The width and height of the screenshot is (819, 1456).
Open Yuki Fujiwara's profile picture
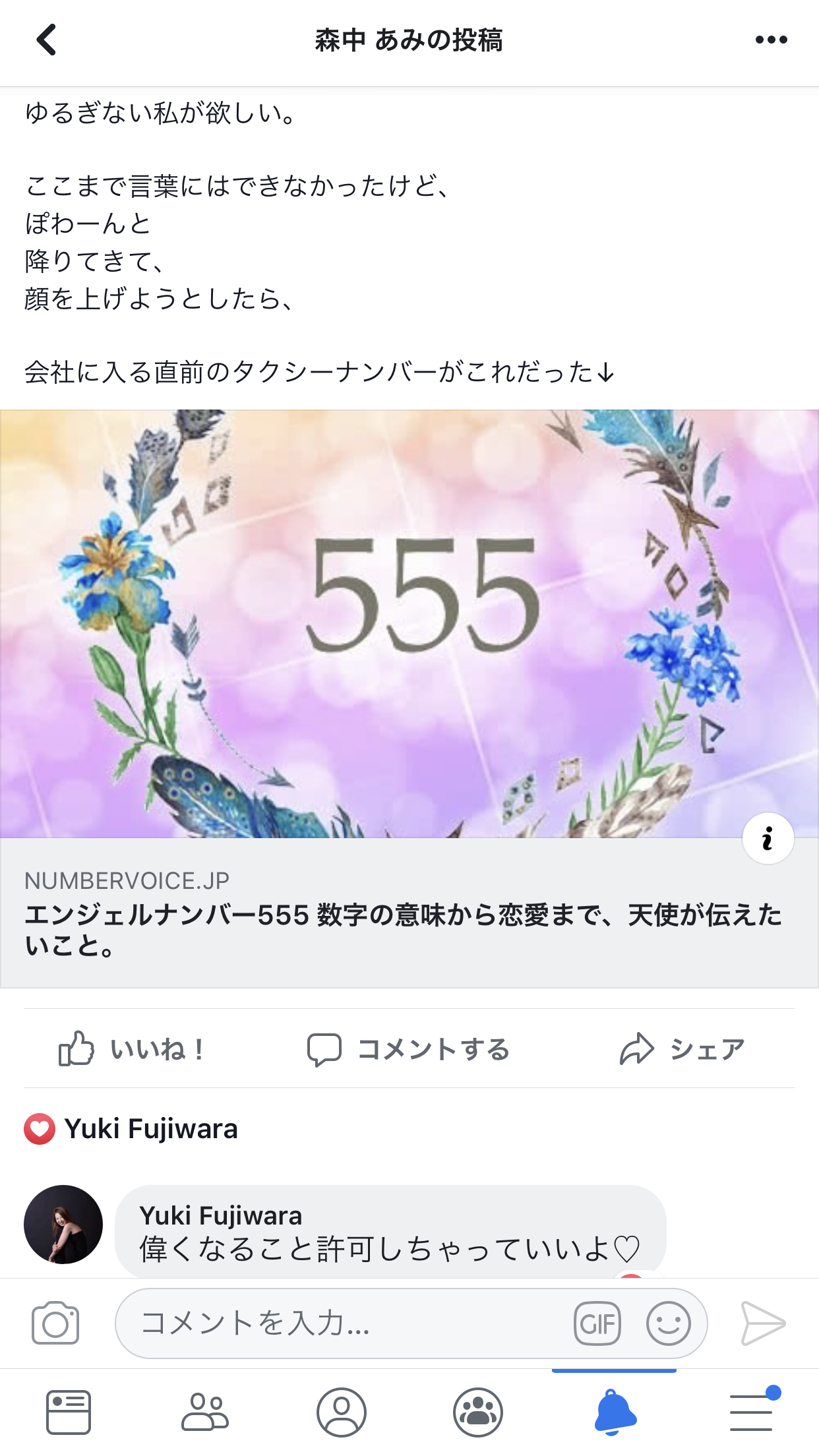[x=63, y=1225]
